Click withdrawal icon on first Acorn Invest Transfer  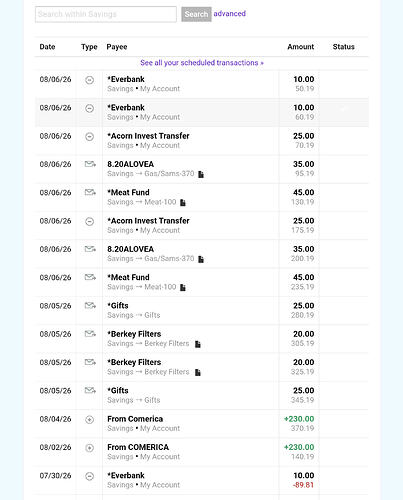pos(89,137)
